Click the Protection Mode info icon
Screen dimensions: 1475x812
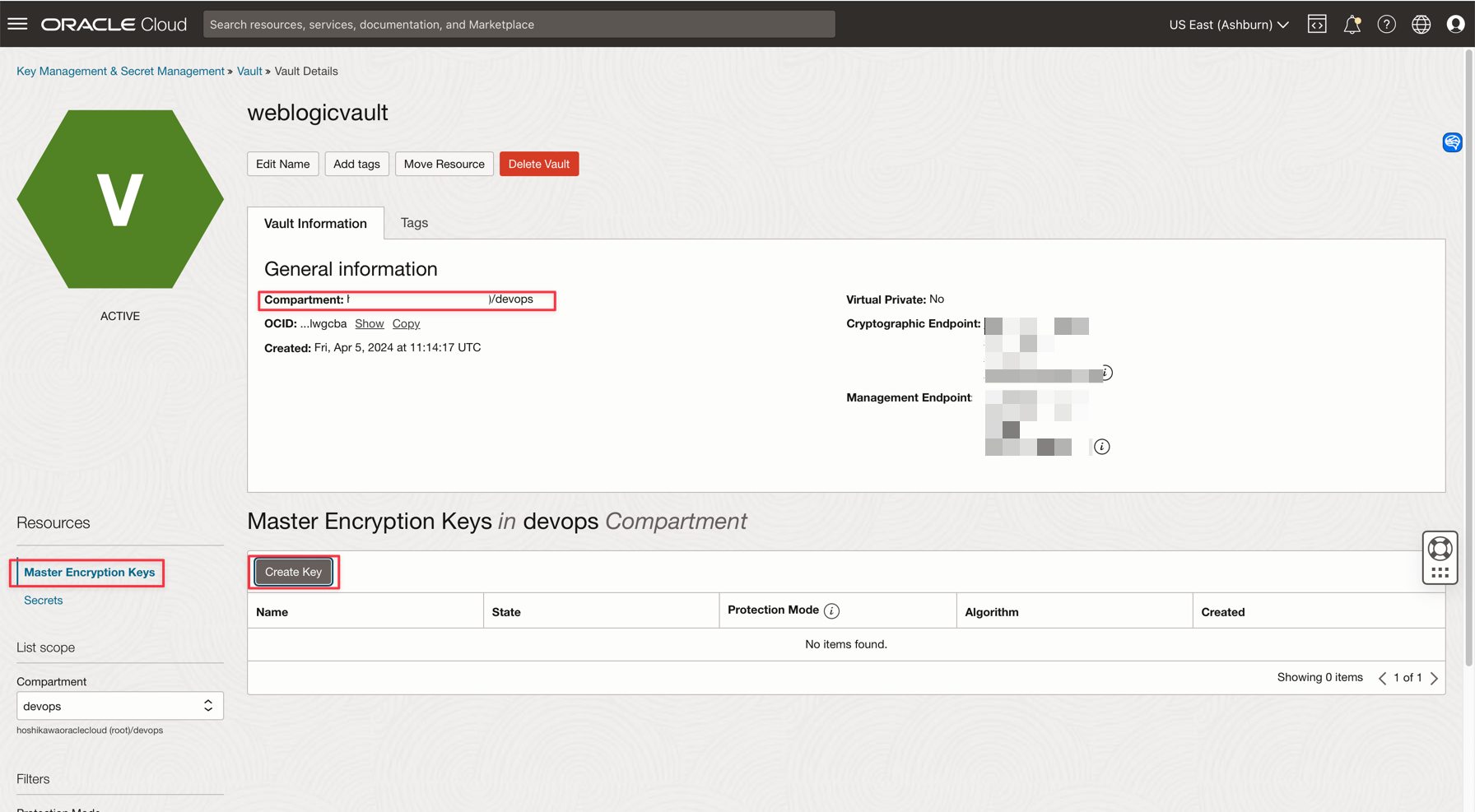pyautogui.click(x=831, y=610)
